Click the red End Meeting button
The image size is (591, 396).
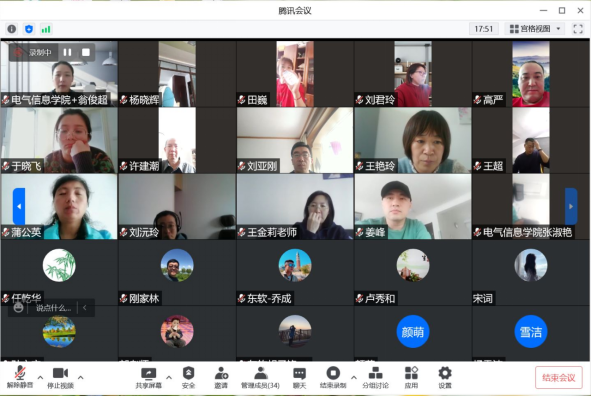[x=559, y=378]
